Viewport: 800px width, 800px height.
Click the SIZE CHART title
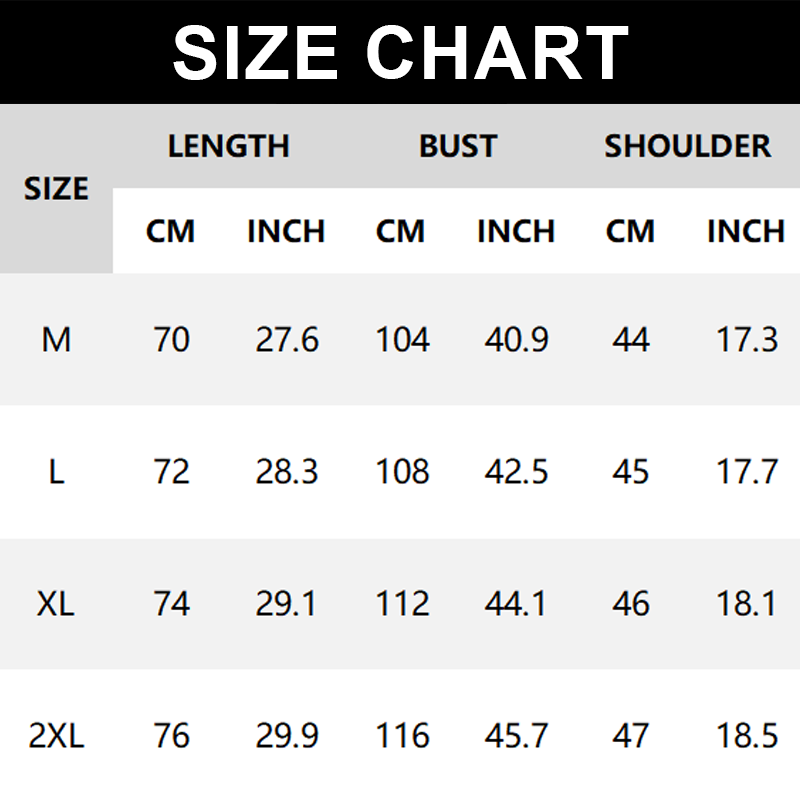(x=400, y=52)
